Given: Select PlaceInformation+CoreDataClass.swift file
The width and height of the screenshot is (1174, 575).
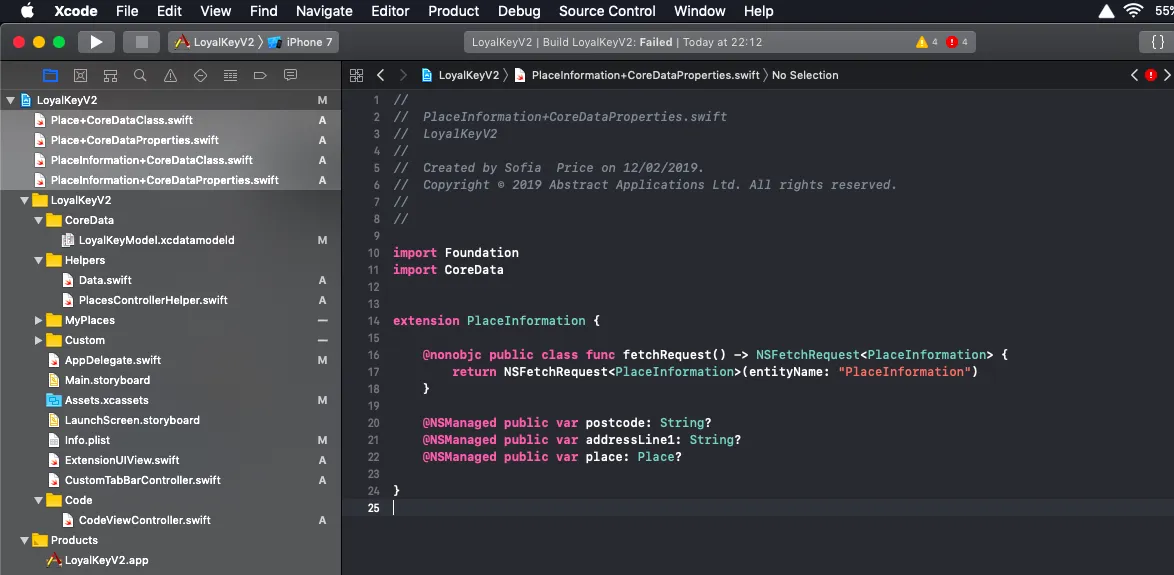Looking at the screenshot, I should pyautogui.click(x=170, y=160).
